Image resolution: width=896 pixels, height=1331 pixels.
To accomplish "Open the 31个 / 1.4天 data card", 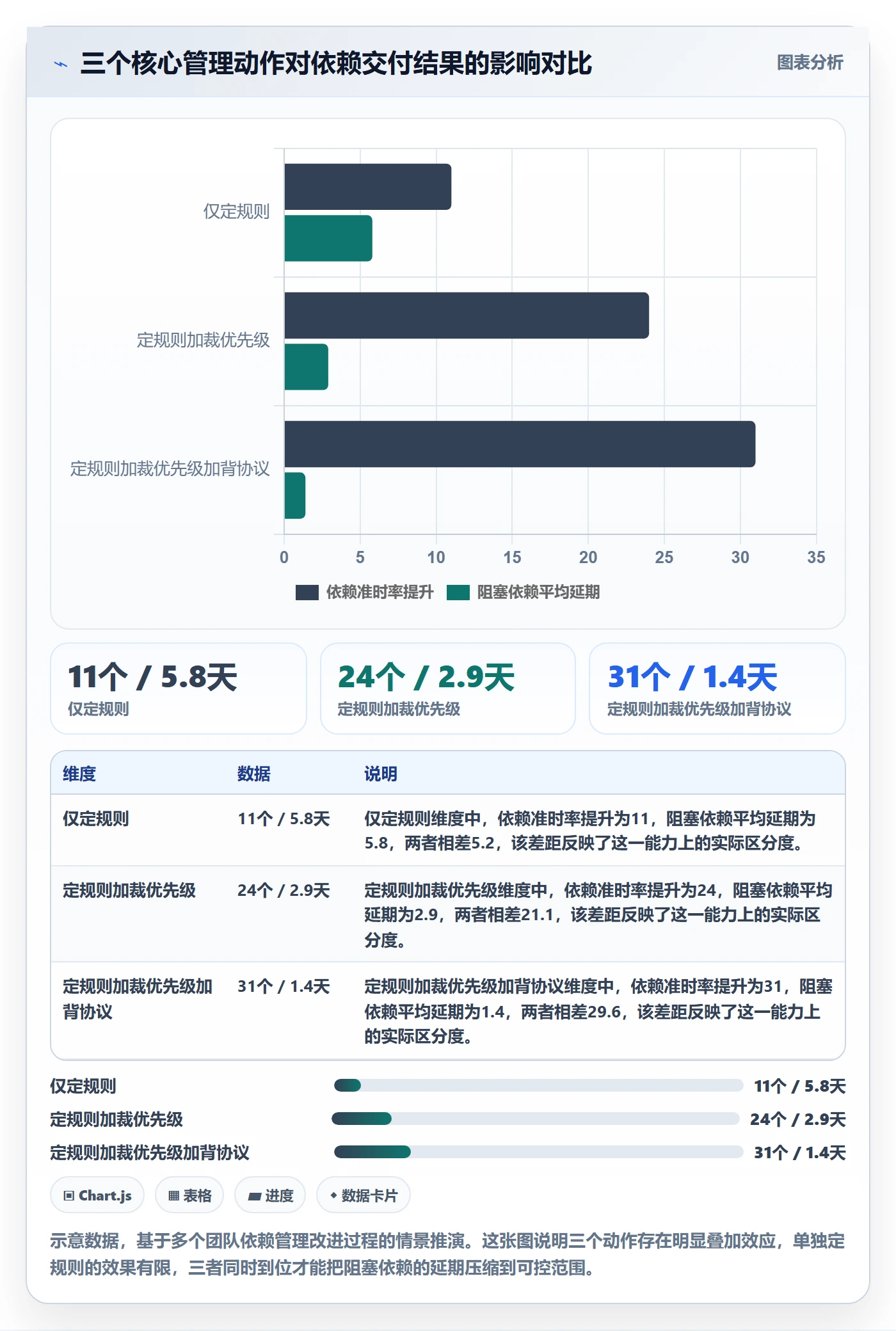I will (717, 689).
